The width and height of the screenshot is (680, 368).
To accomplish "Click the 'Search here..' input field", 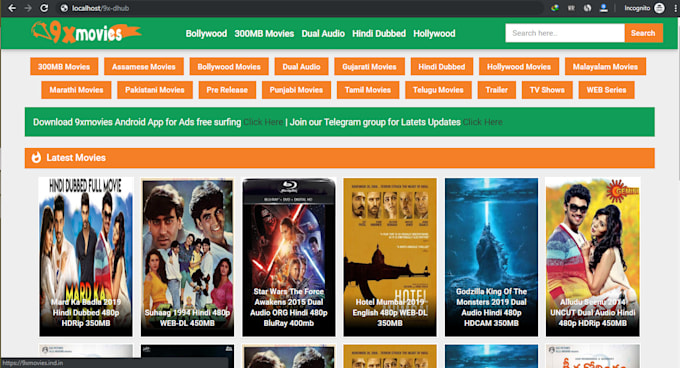I will (565, 33).
